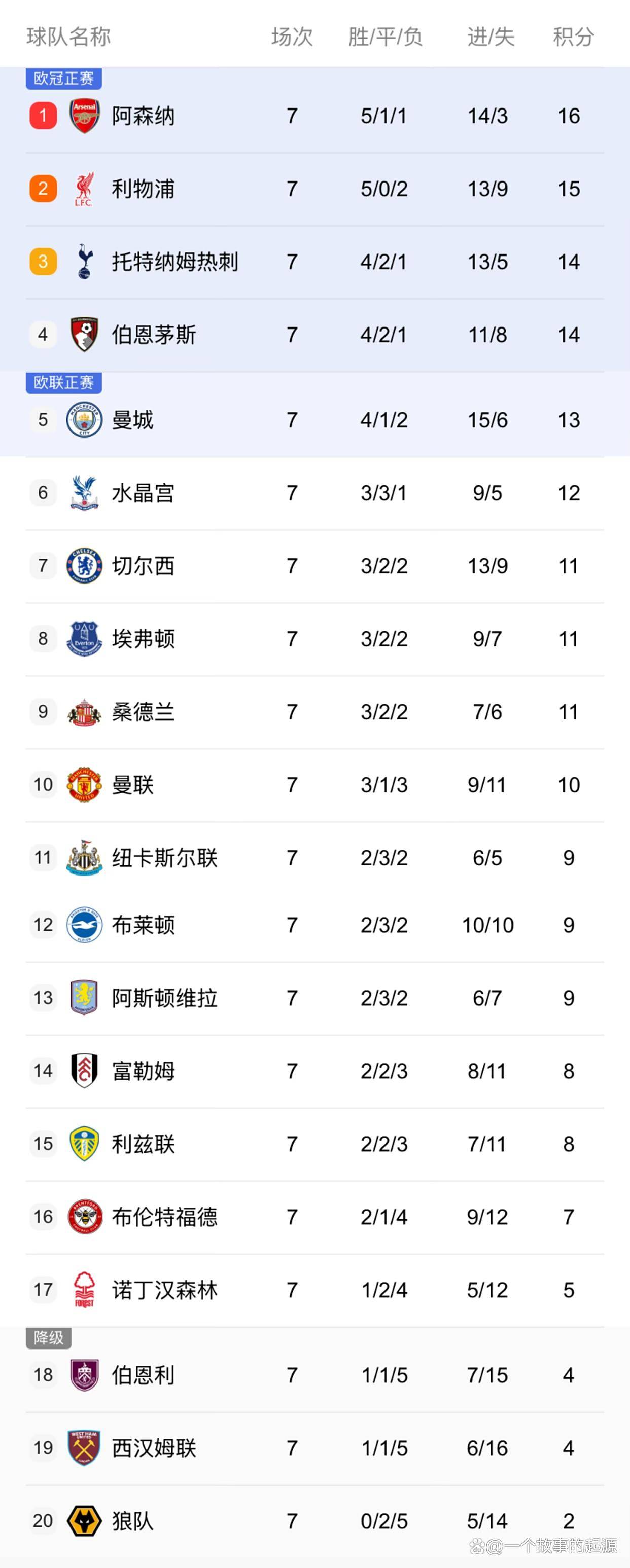Click the Chelsea lion badge
Viewport: 630px width, 1568px height.
pos(84,566)
